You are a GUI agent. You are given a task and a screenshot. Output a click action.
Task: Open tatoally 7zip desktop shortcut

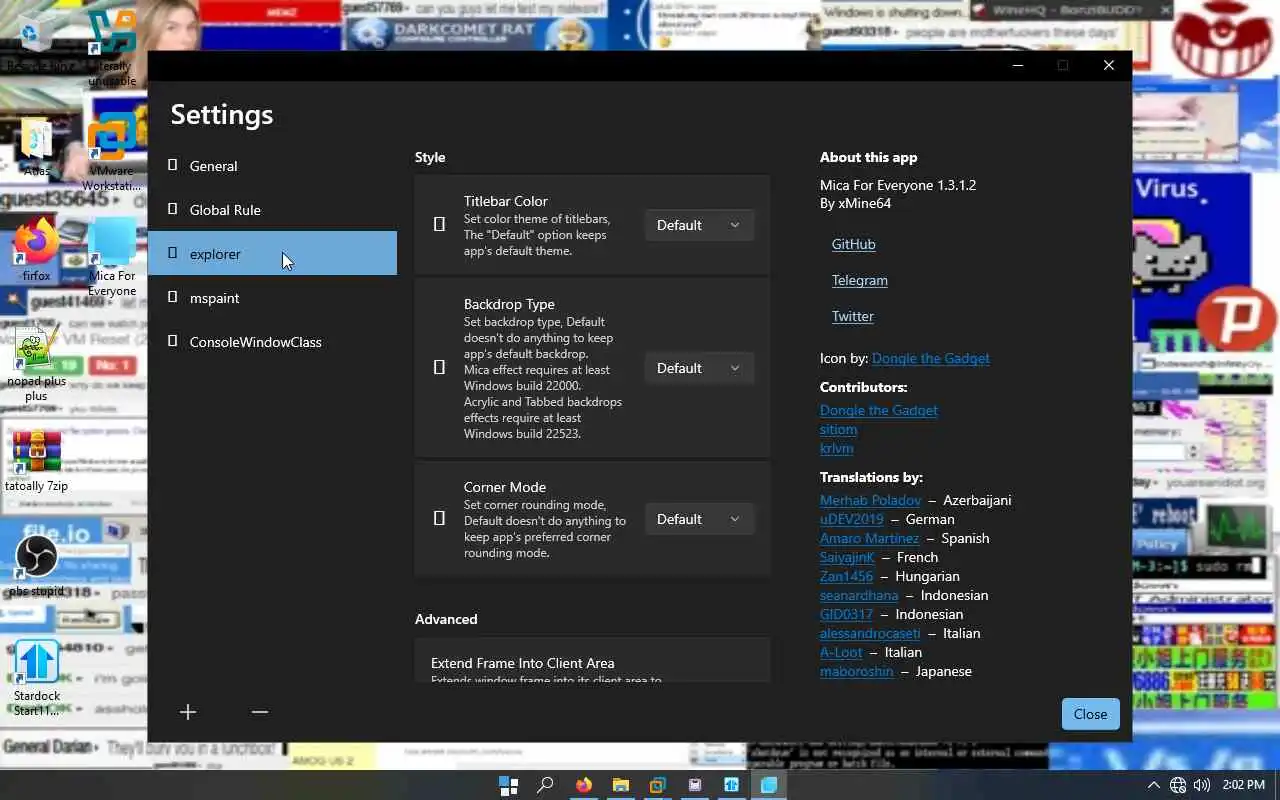(36, 461)
